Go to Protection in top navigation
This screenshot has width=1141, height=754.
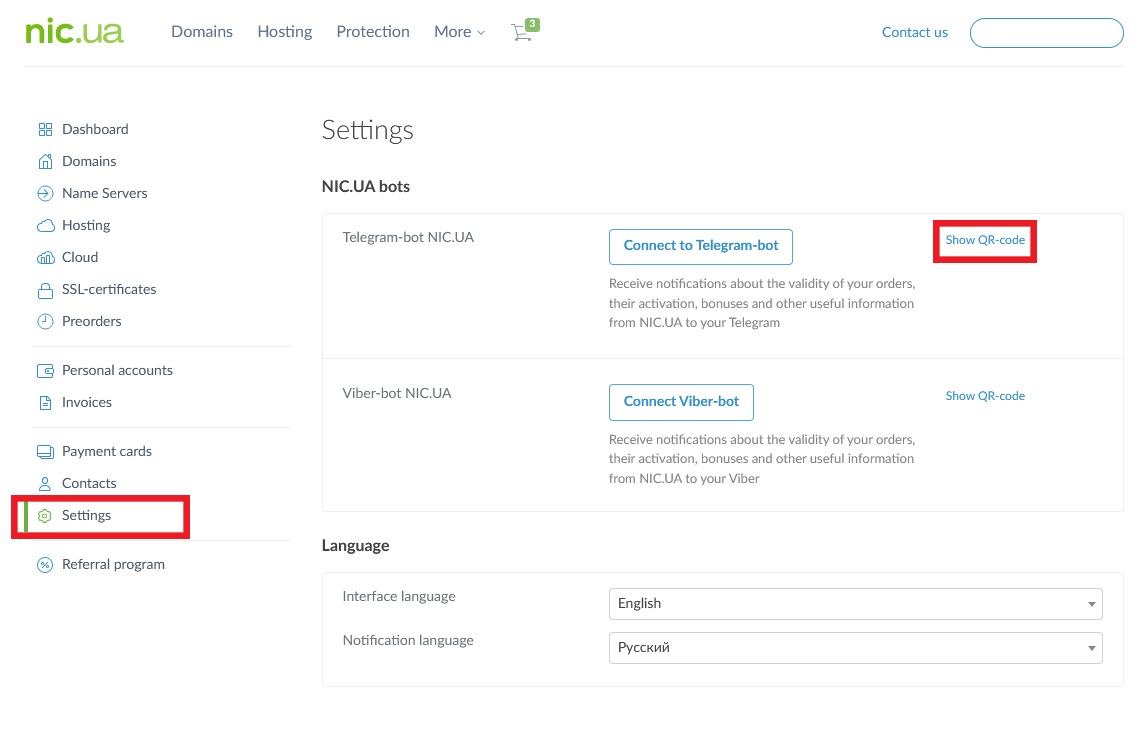tap(373, 32)
